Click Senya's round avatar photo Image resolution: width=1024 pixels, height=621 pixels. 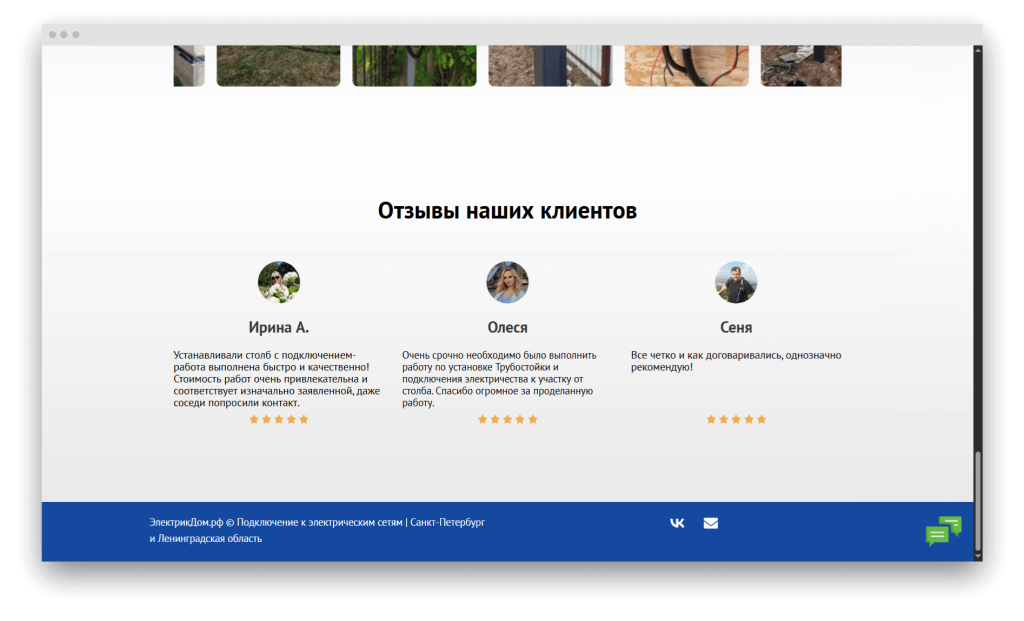point(736,281)
